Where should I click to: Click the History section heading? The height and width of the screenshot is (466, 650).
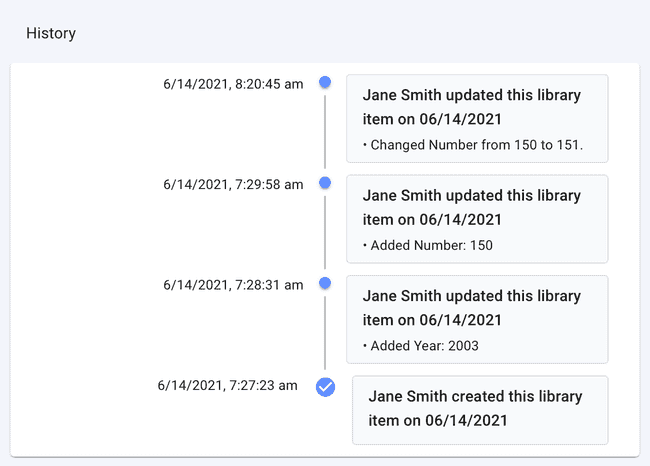[51, 33]
